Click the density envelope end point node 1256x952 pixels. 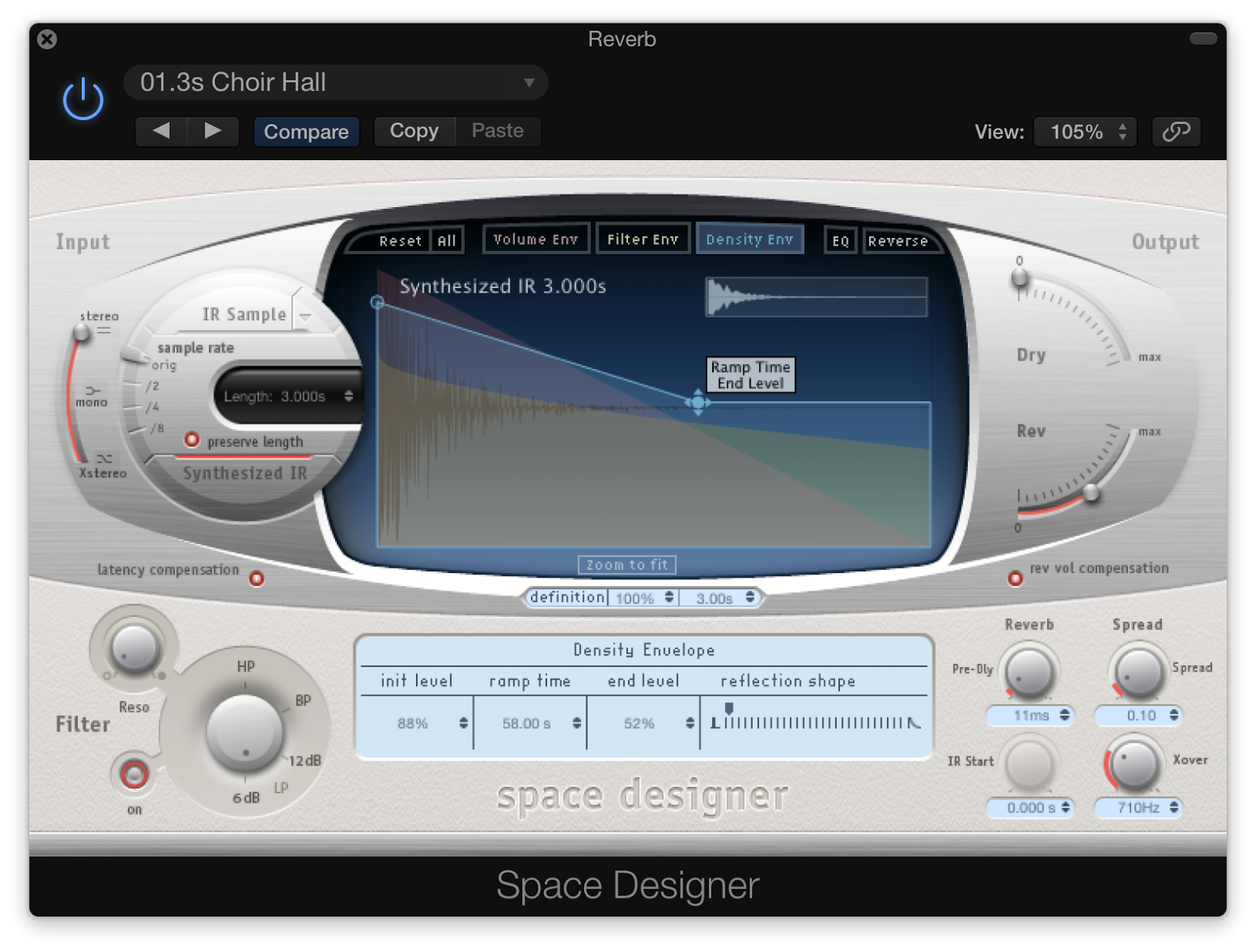pyautogui.click(x=697, y=403)
